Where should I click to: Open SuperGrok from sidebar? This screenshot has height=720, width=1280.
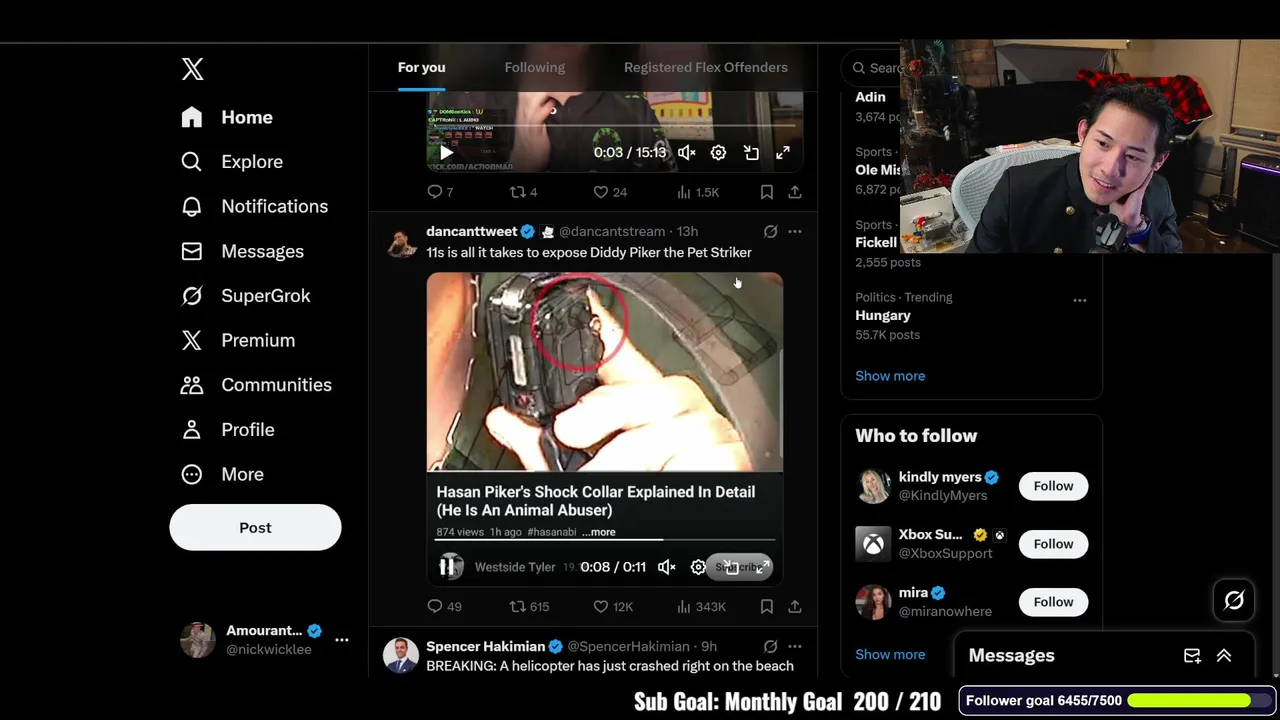tap(246, 296)
